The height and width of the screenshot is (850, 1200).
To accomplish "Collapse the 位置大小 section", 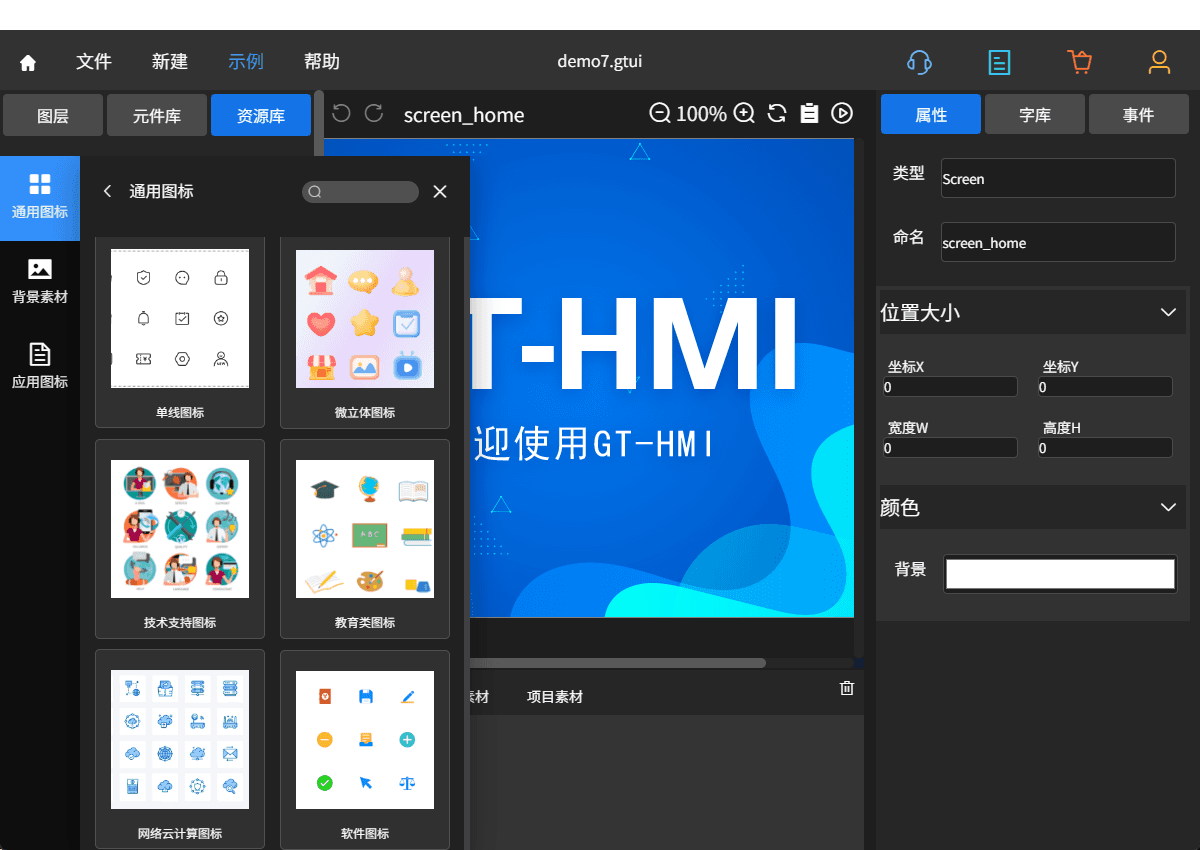I will click(1168, 313).
